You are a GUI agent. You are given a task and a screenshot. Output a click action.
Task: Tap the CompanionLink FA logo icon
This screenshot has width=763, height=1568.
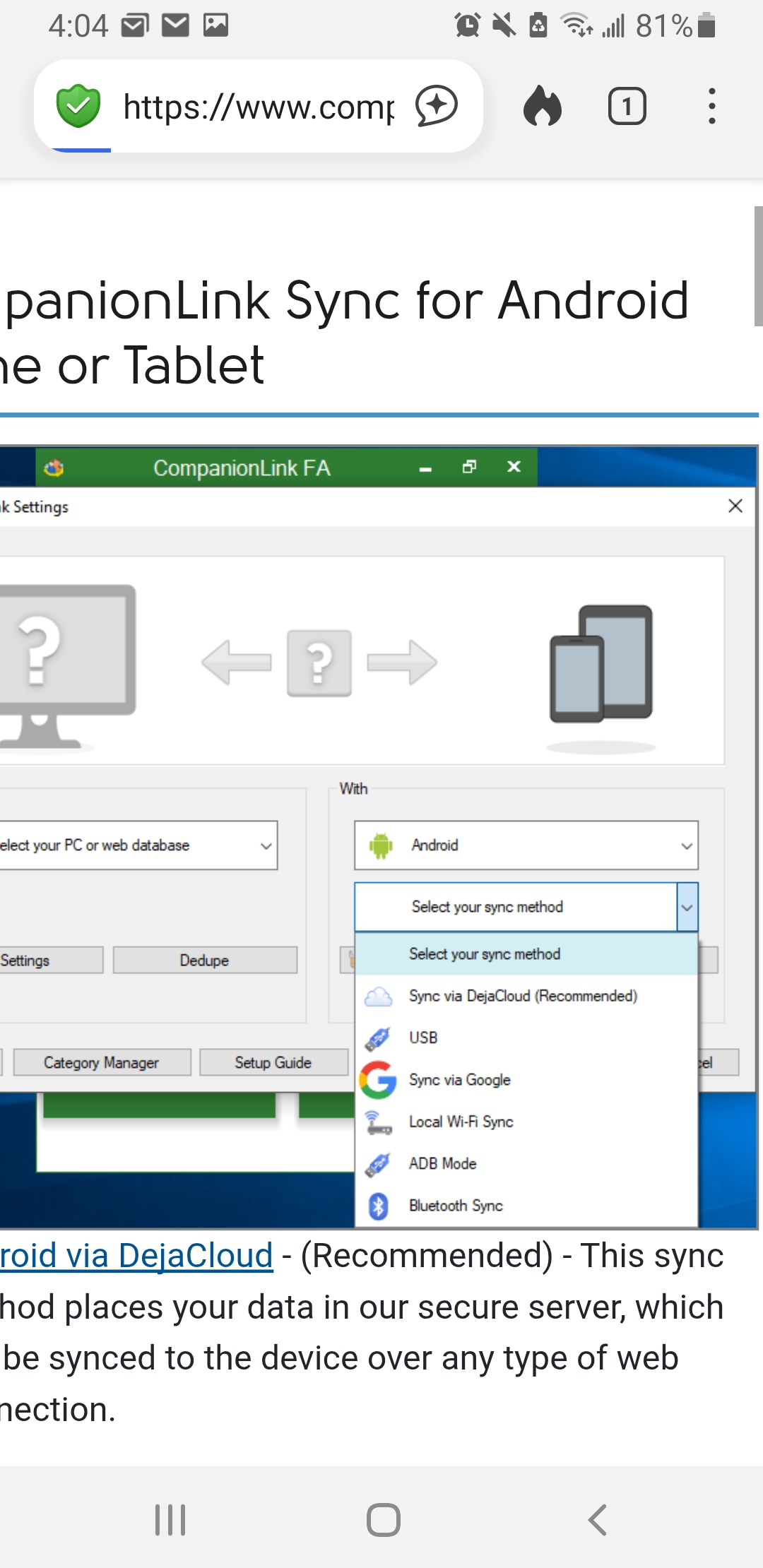54,468
